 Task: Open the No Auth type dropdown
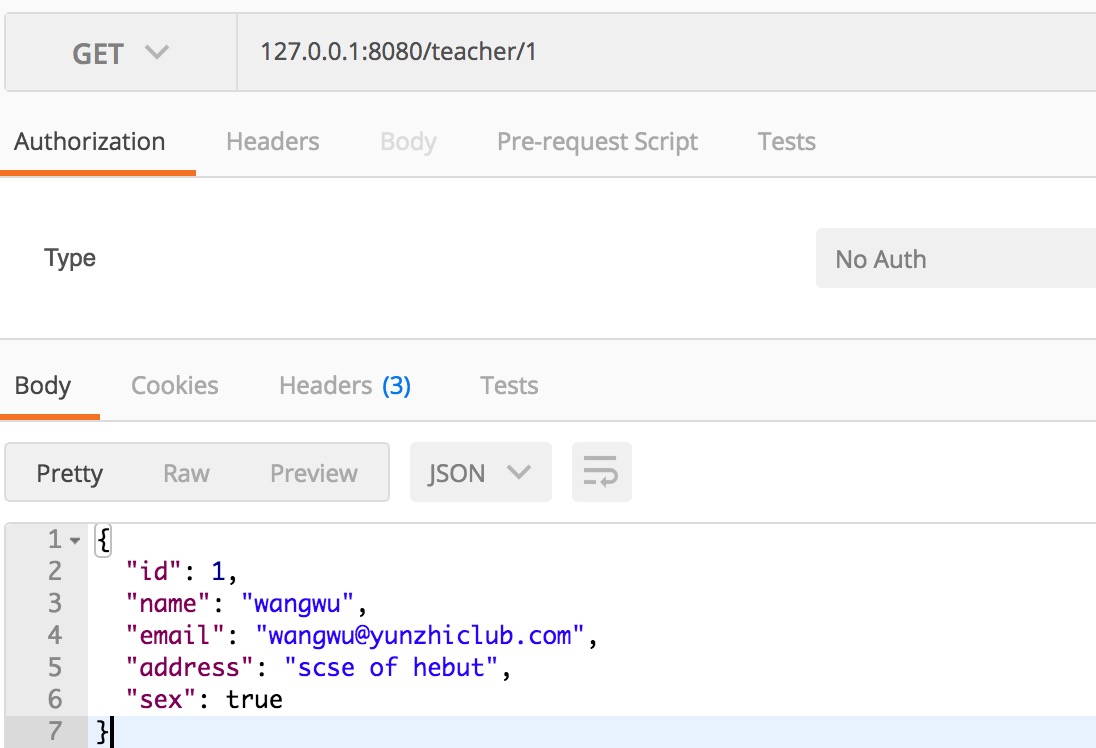pyautogui.click(x=956, y=259)
